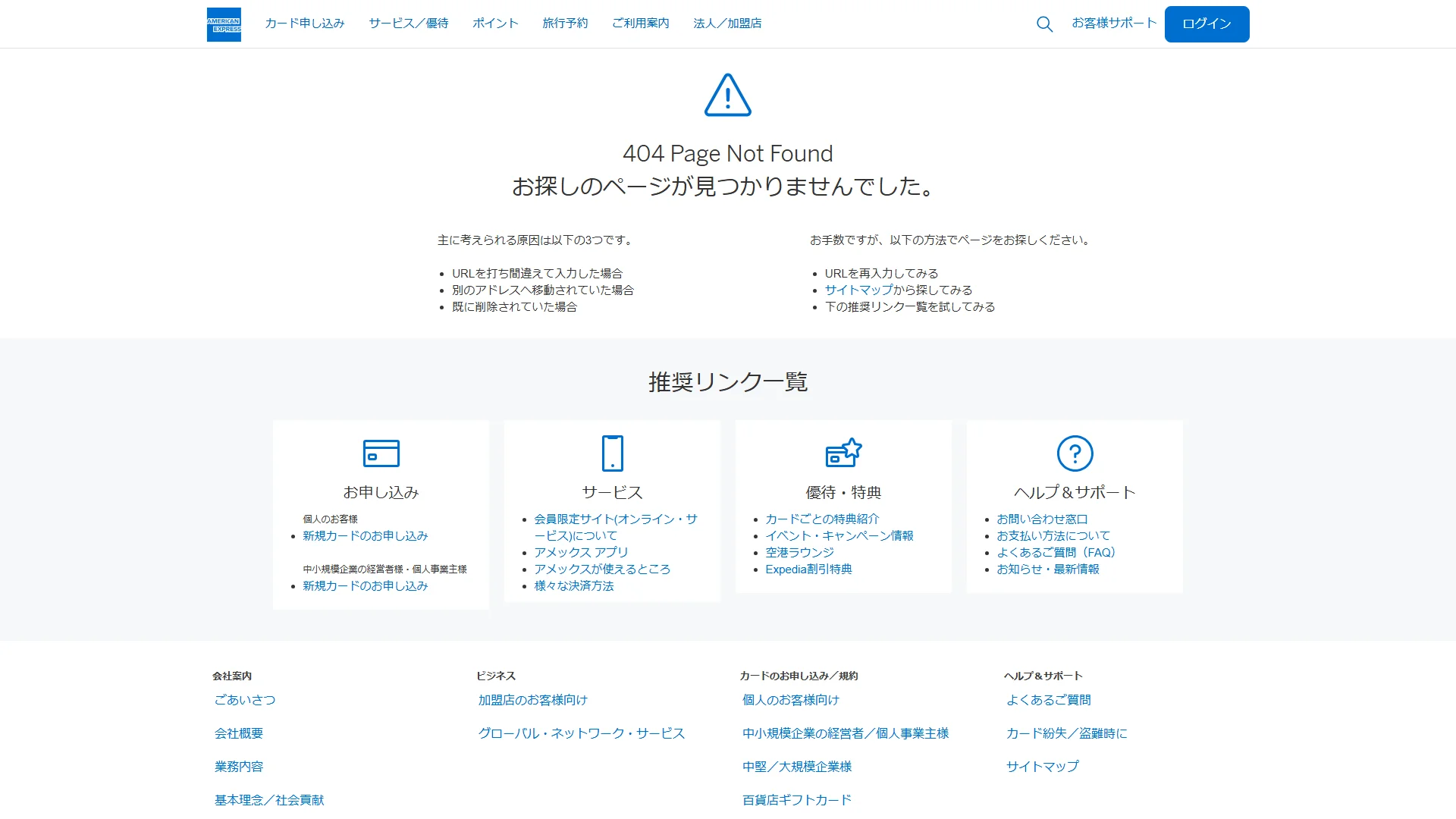
Task: Open the イベント・キャンペーン情報 link
Action: [839, 536]
